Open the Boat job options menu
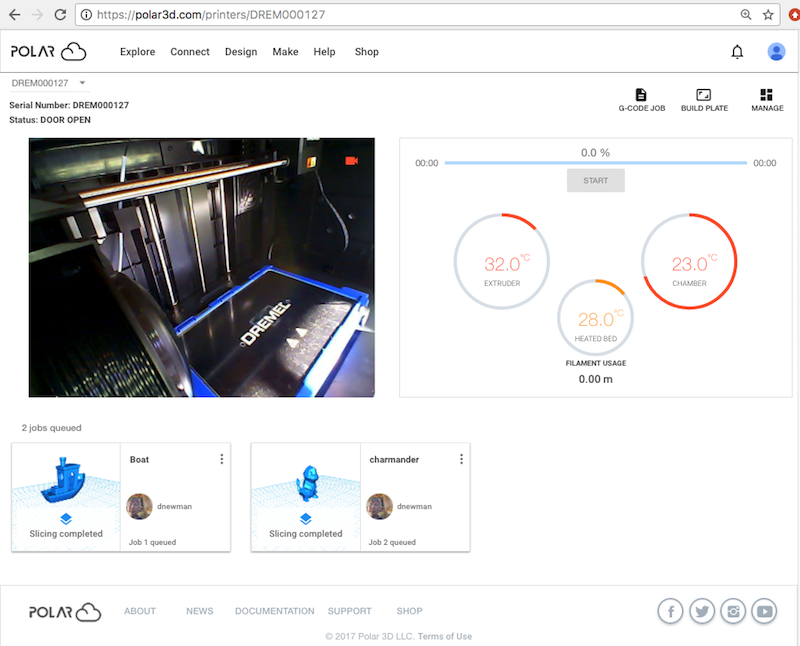800x646 pixels. 221,459
